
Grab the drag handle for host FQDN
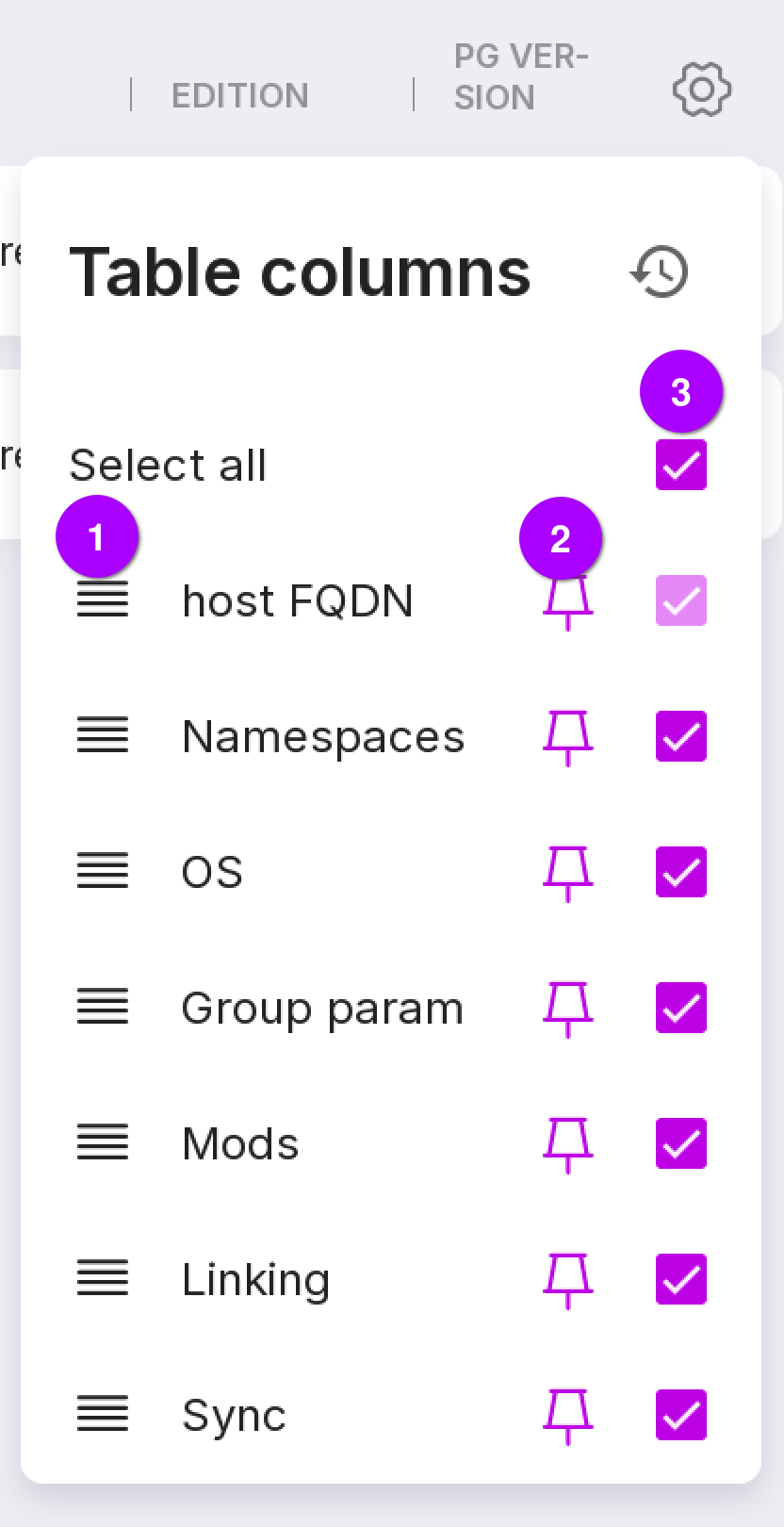coord(103,600)
